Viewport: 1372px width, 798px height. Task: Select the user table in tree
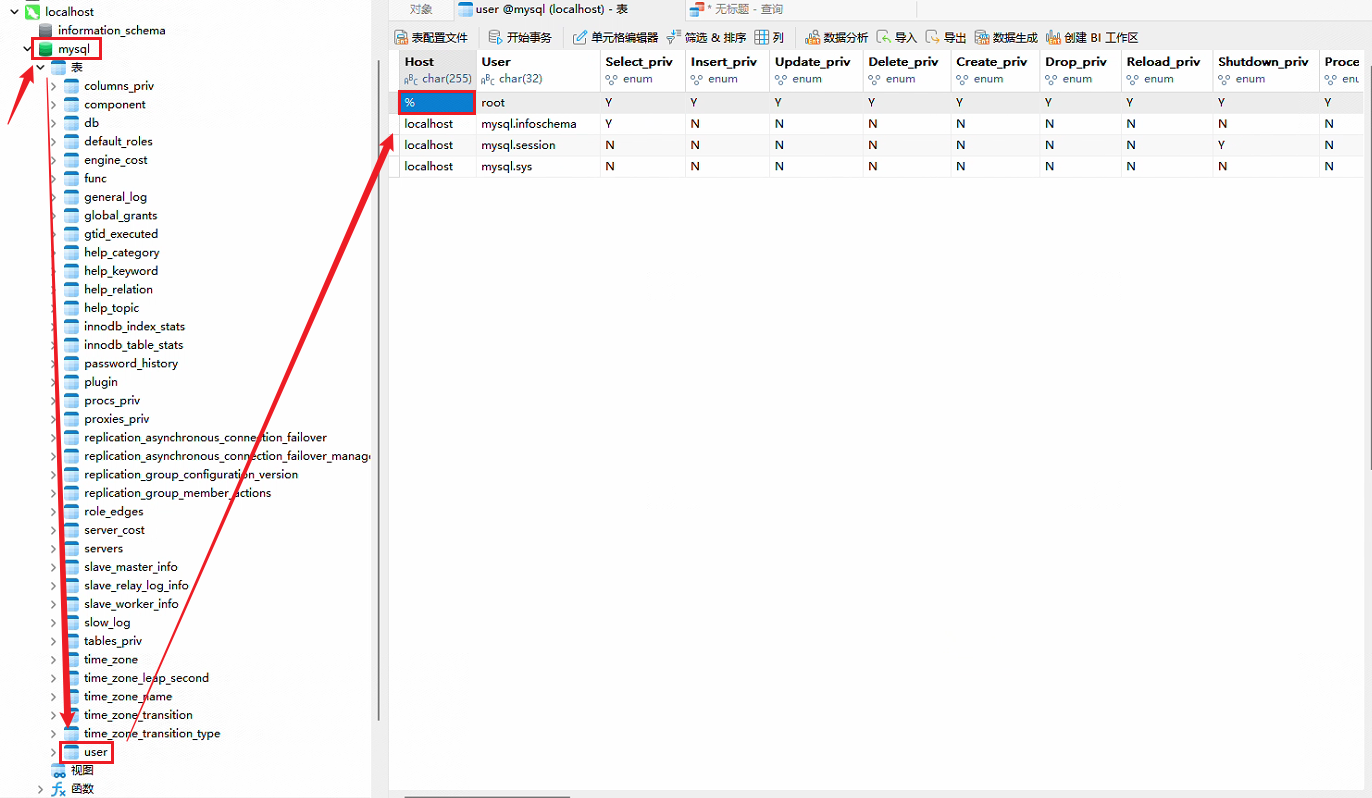pyautogui.click(x=95, y=752)
